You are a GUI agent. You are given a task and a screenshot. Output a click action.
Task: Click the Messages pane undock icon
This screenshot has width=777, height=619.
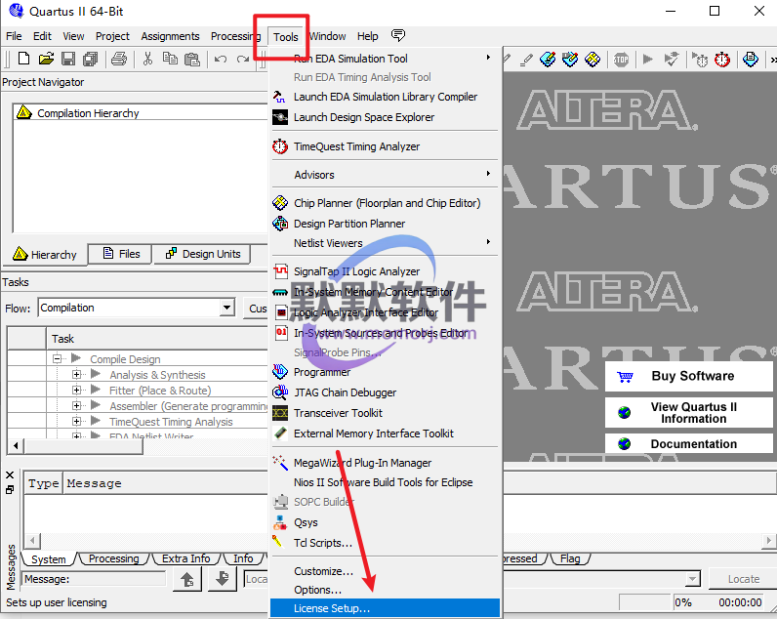pos(9,490)
